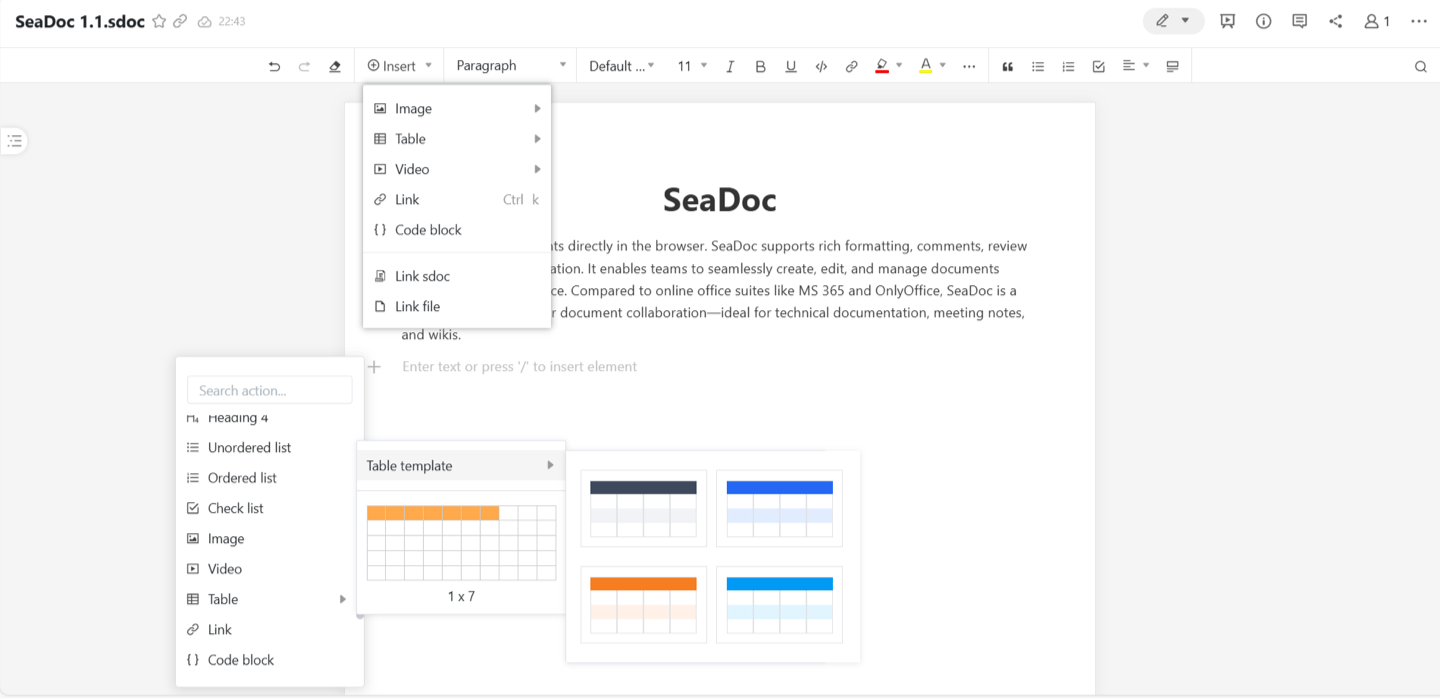The width and height of the screenshot is (1440, 699).
Task: Select the orange header table template
Action: pyautogui.click(x=643, y=605)
